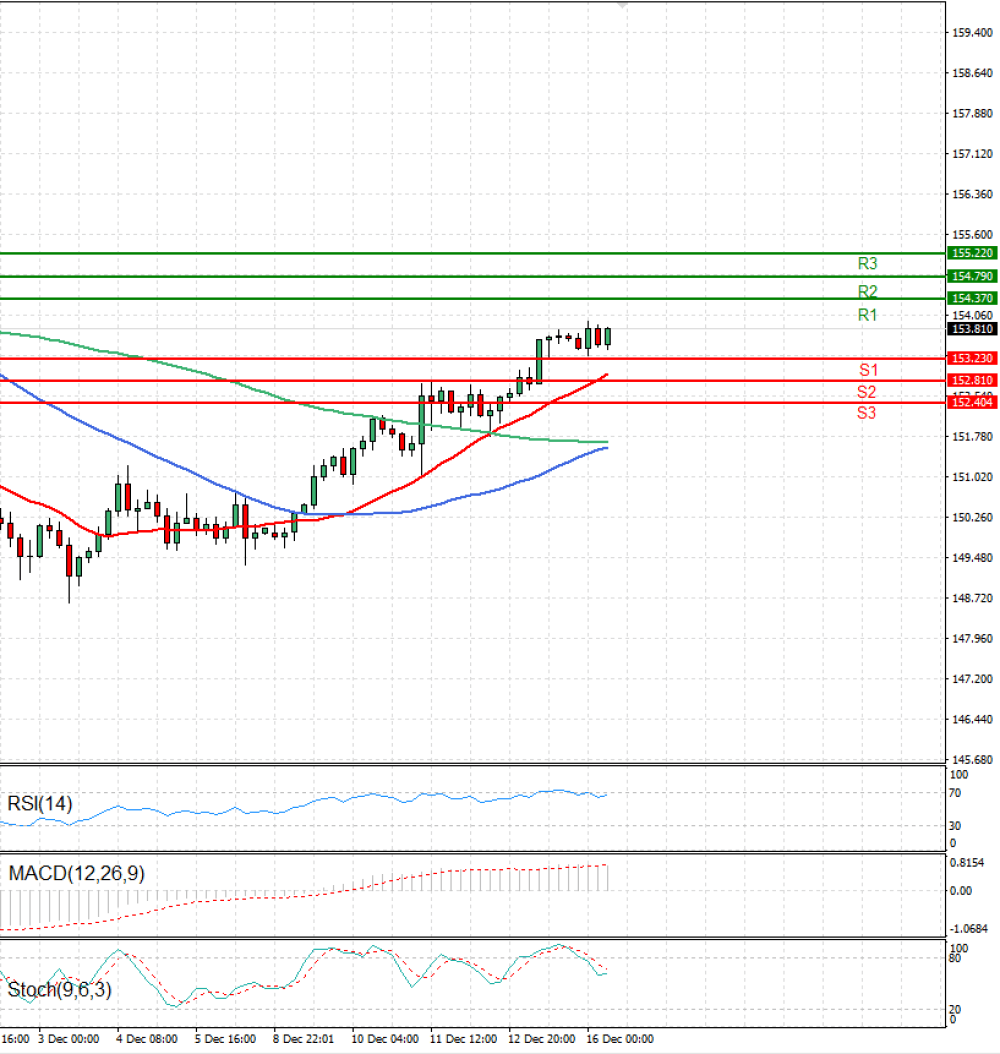The image size is (1000, 1054).
Task: Click the last green candlestick on chart
Action: 608,337
